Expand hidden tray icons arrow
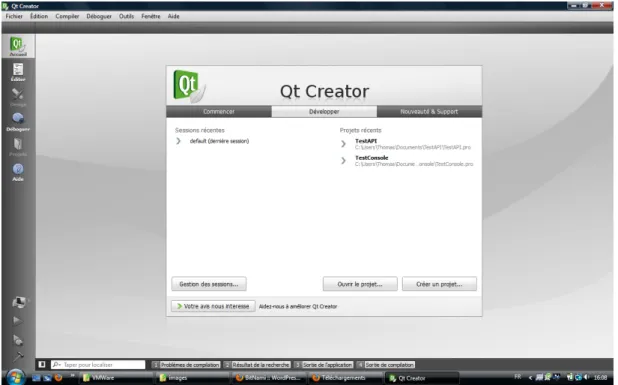Viewport: 618px width, 385px height. (x=530, y=378)
